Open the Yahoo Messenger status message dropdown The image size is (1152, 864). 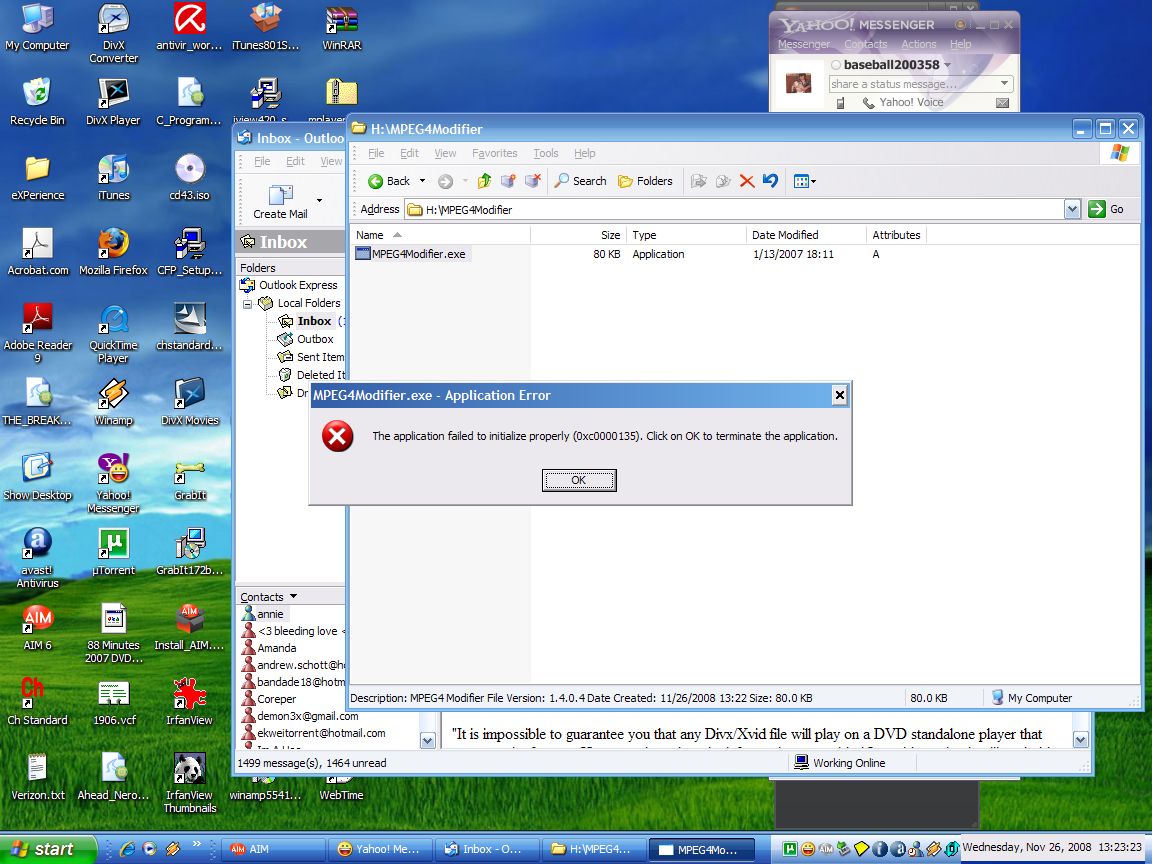point(1004,84)
